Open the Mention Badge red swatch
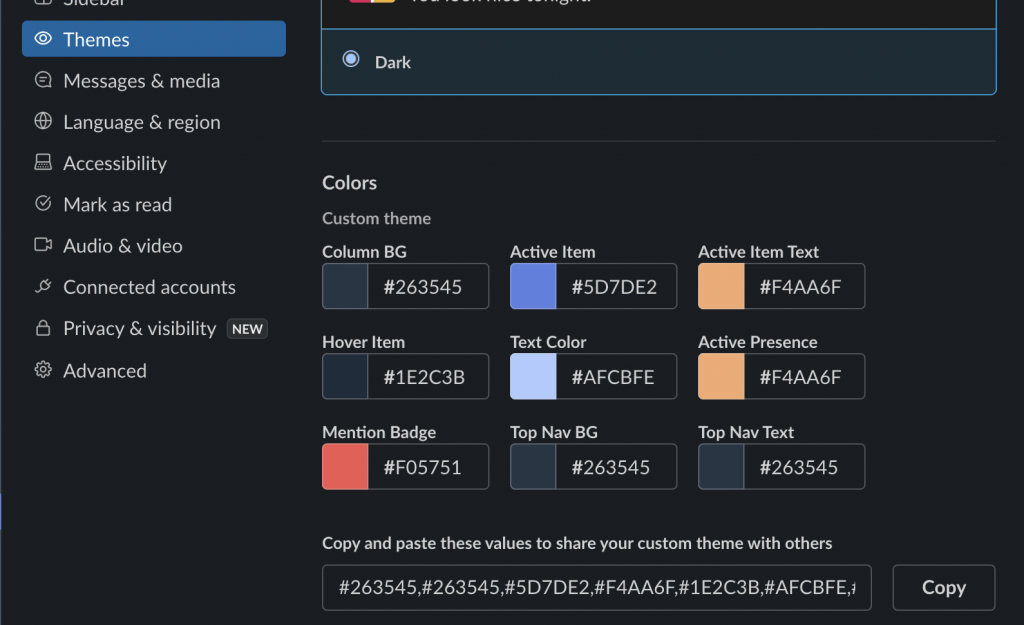This screenshot has width=1024, height=625. [345, 466]
